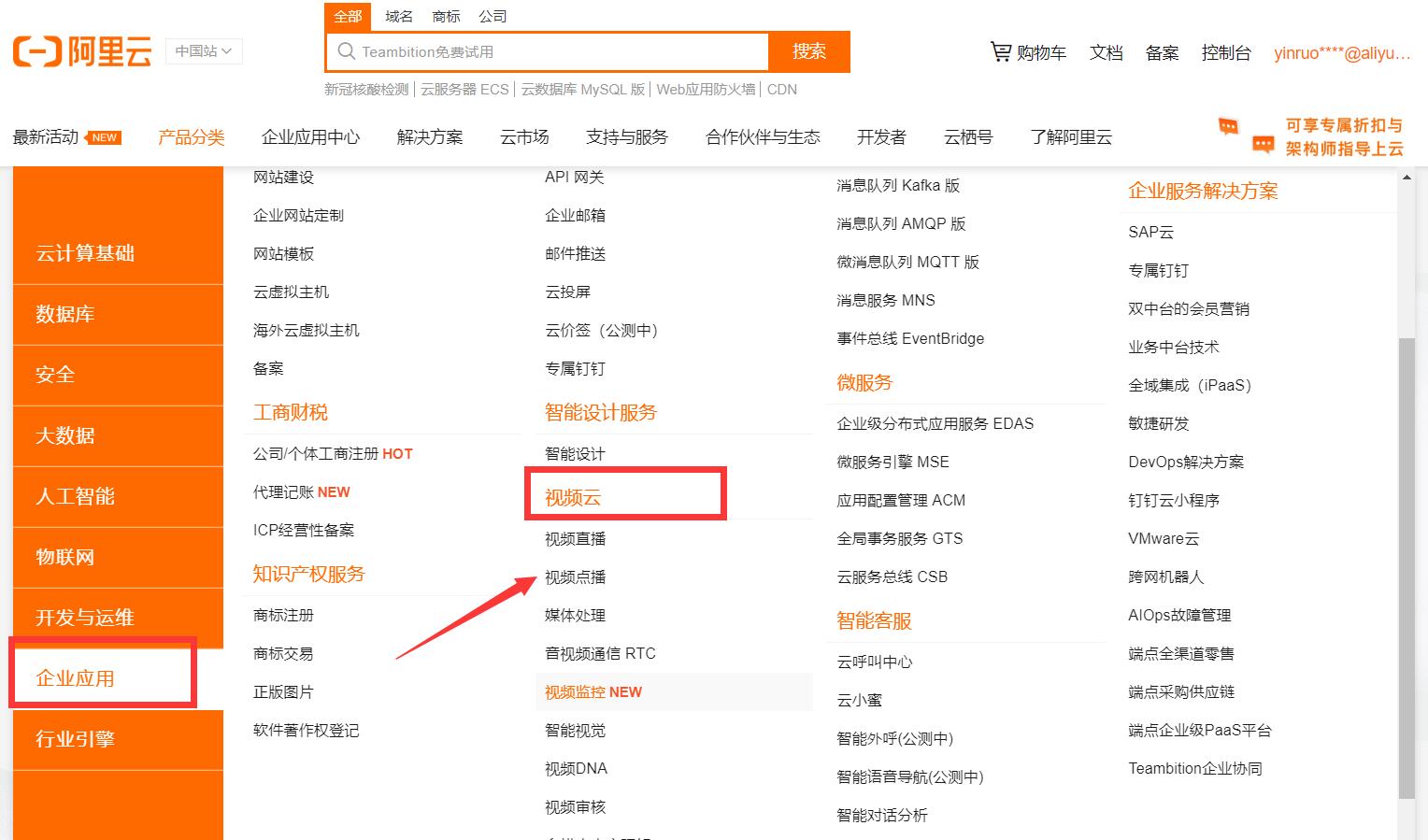This screenshot has height=840, width=1428.
Task: Open 公司/个体工商注册 HOT link
Action: click(333, 454)
